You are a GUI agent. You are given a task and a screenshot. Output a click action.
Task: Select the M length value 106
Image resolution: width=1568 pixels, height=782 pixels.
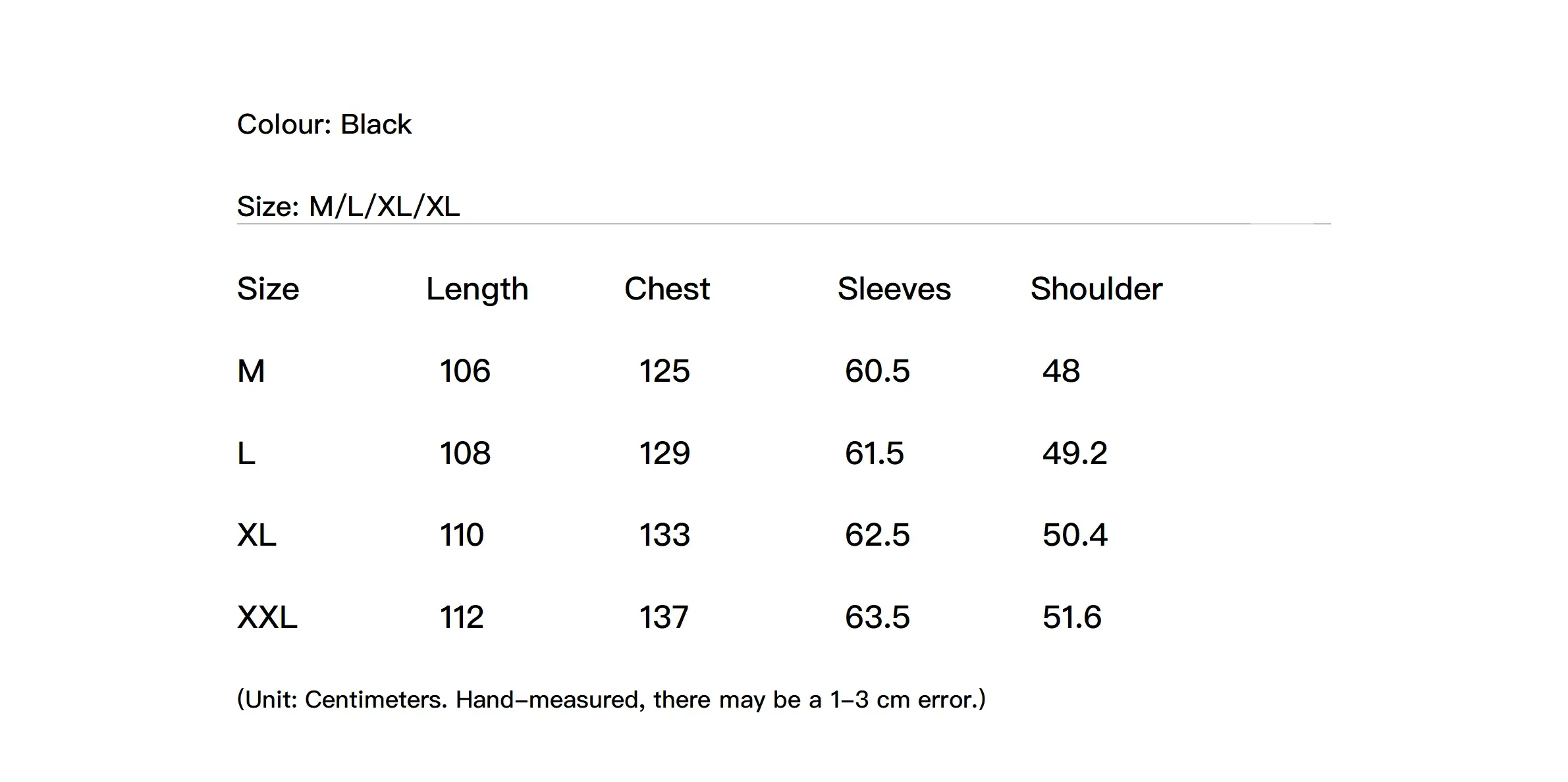465,371
